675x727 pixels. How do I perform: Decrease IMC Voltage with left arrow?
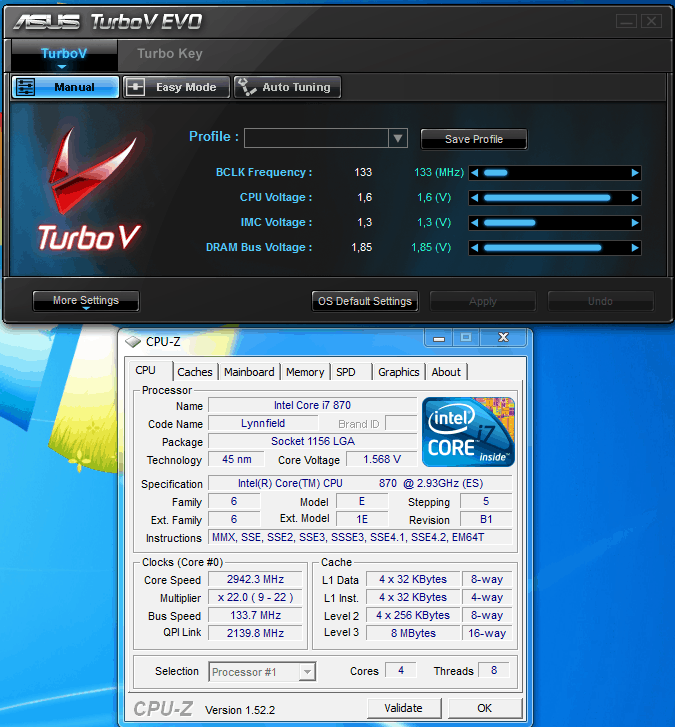(474, 223)
